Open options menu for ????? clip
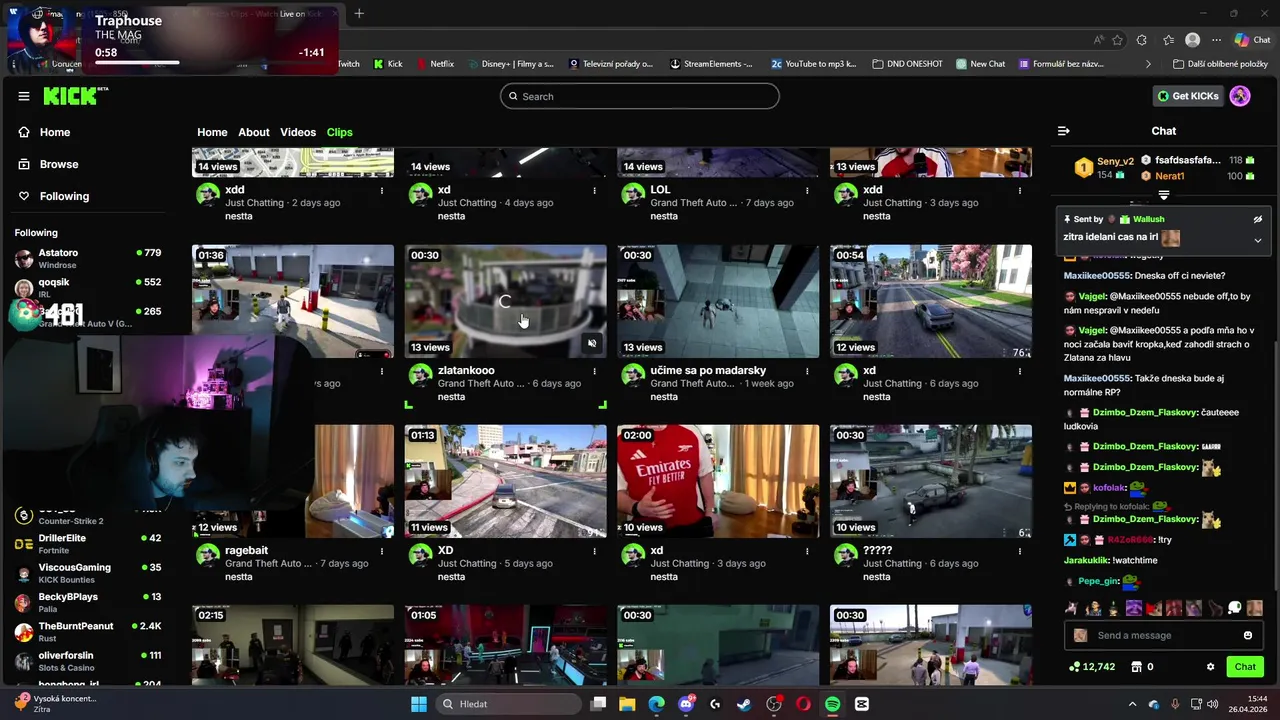Viewport: 1280px width, 720px height. (1020, 551)
